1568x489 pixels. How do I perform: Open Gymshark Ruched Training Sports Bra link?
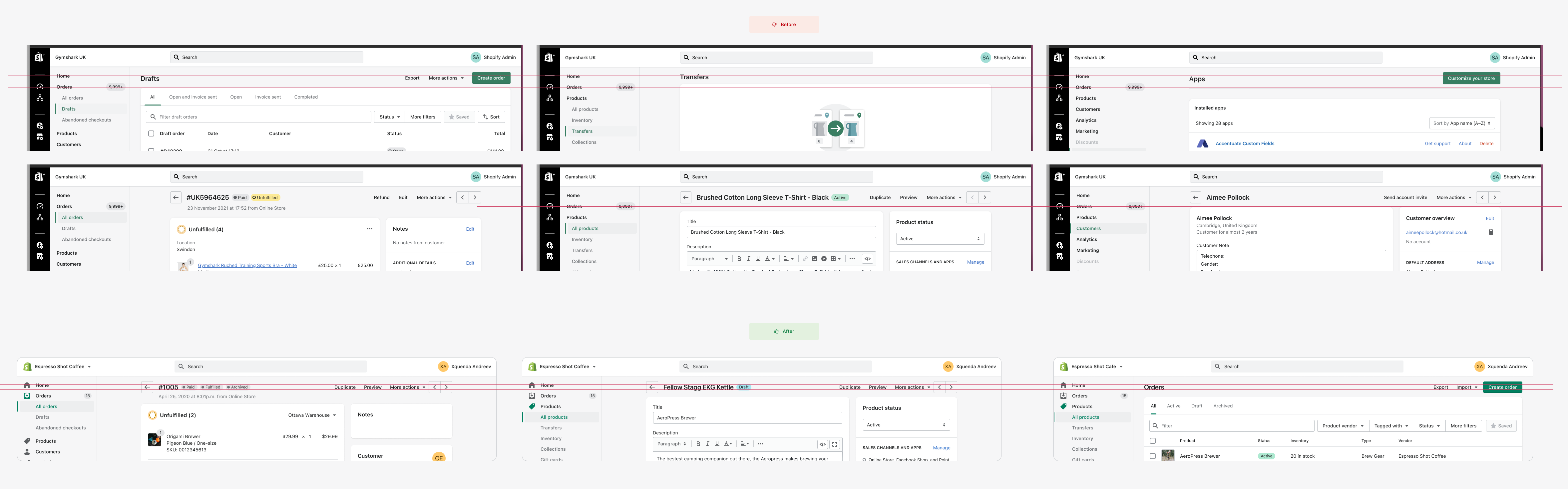247,265
